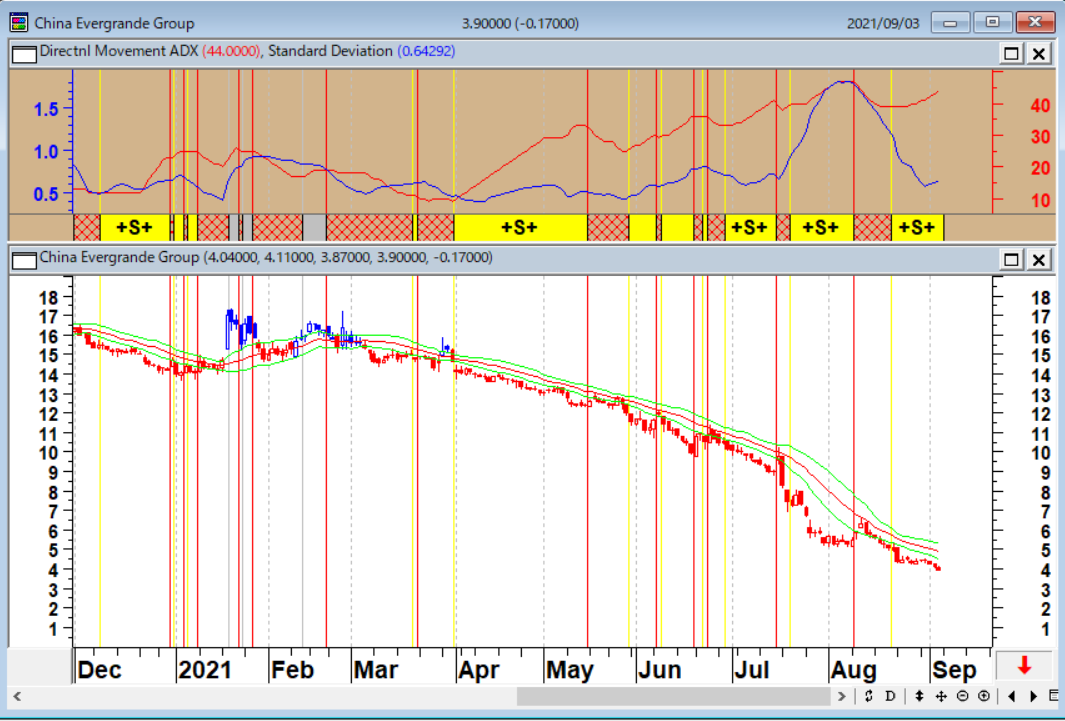Close the China Evergrande Group price pane
Image resolution: width=1065 pixels, height=721 pixels.
point(1039,259)
